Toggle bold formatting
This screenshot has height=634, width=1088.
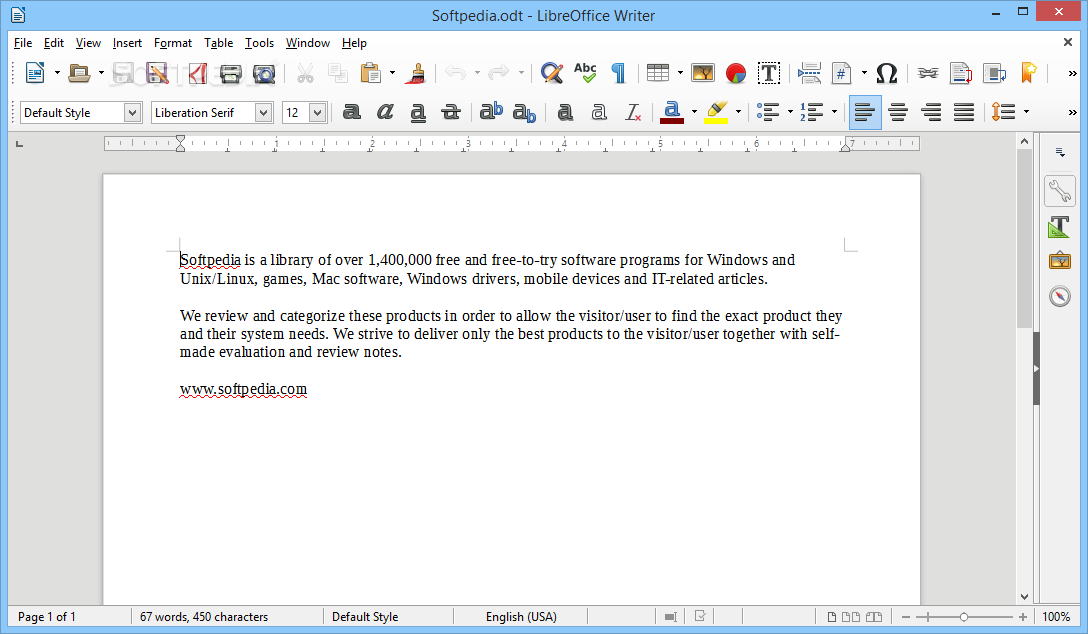pyautogui.click(x=352, y=112)
